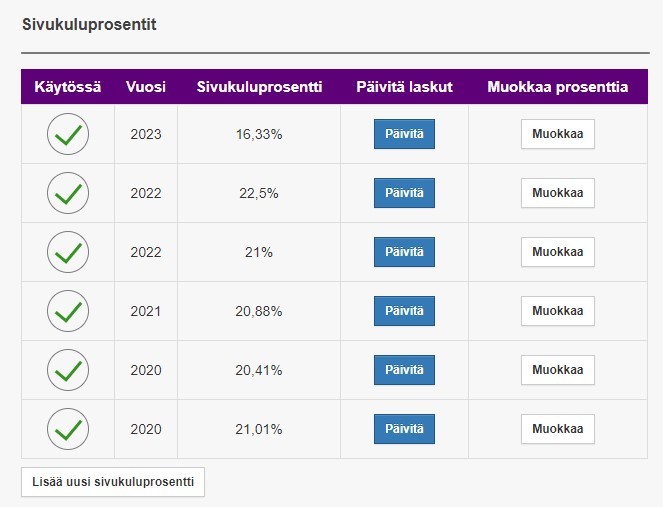Click Päivitä in the 20,41% row
The height and width of the screenshot is (507, 663).
(404, 370)
